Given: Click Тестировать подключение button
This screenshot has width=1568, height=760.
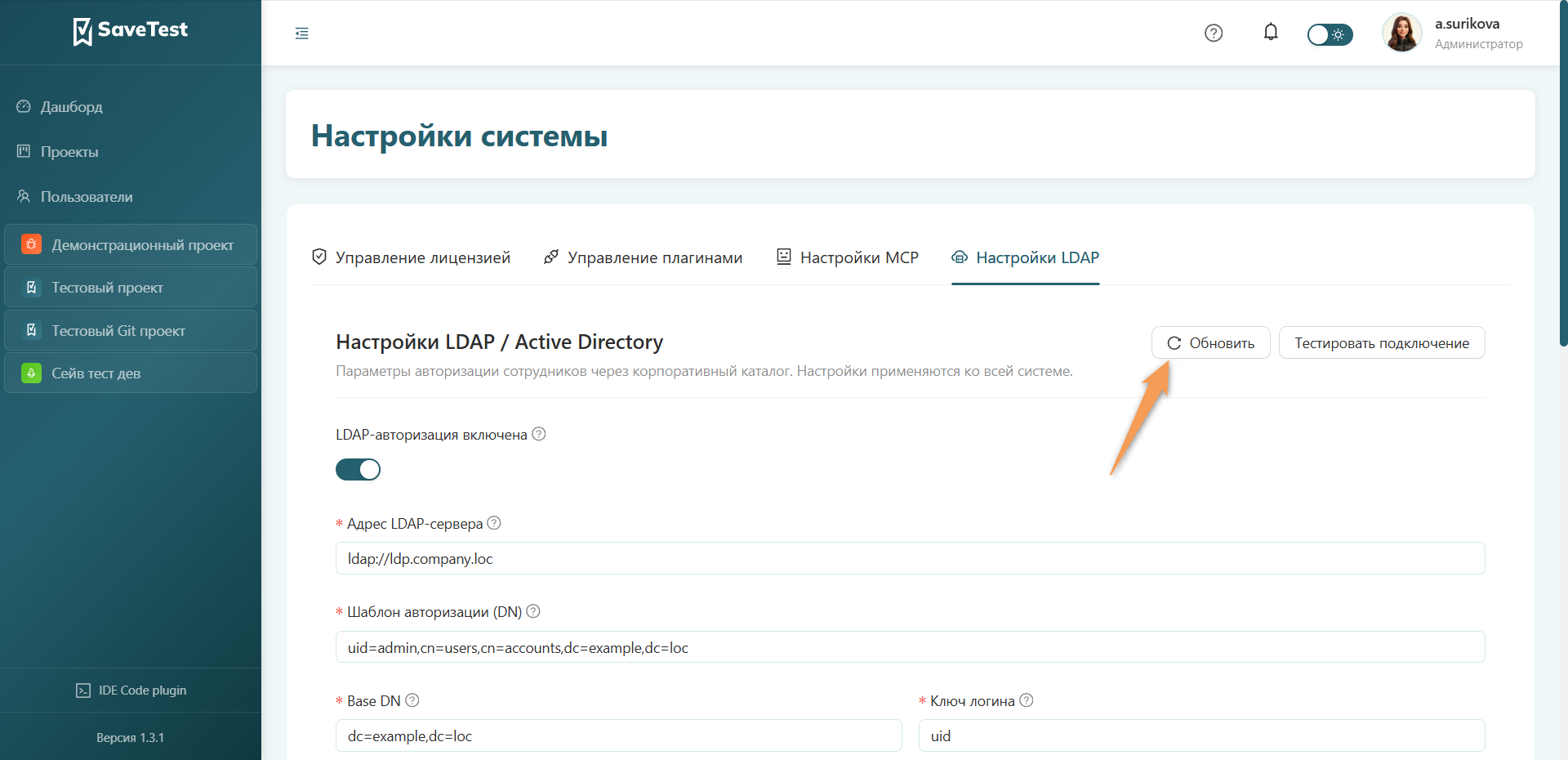Looking at the screenshot, I should pos(1382,343).
